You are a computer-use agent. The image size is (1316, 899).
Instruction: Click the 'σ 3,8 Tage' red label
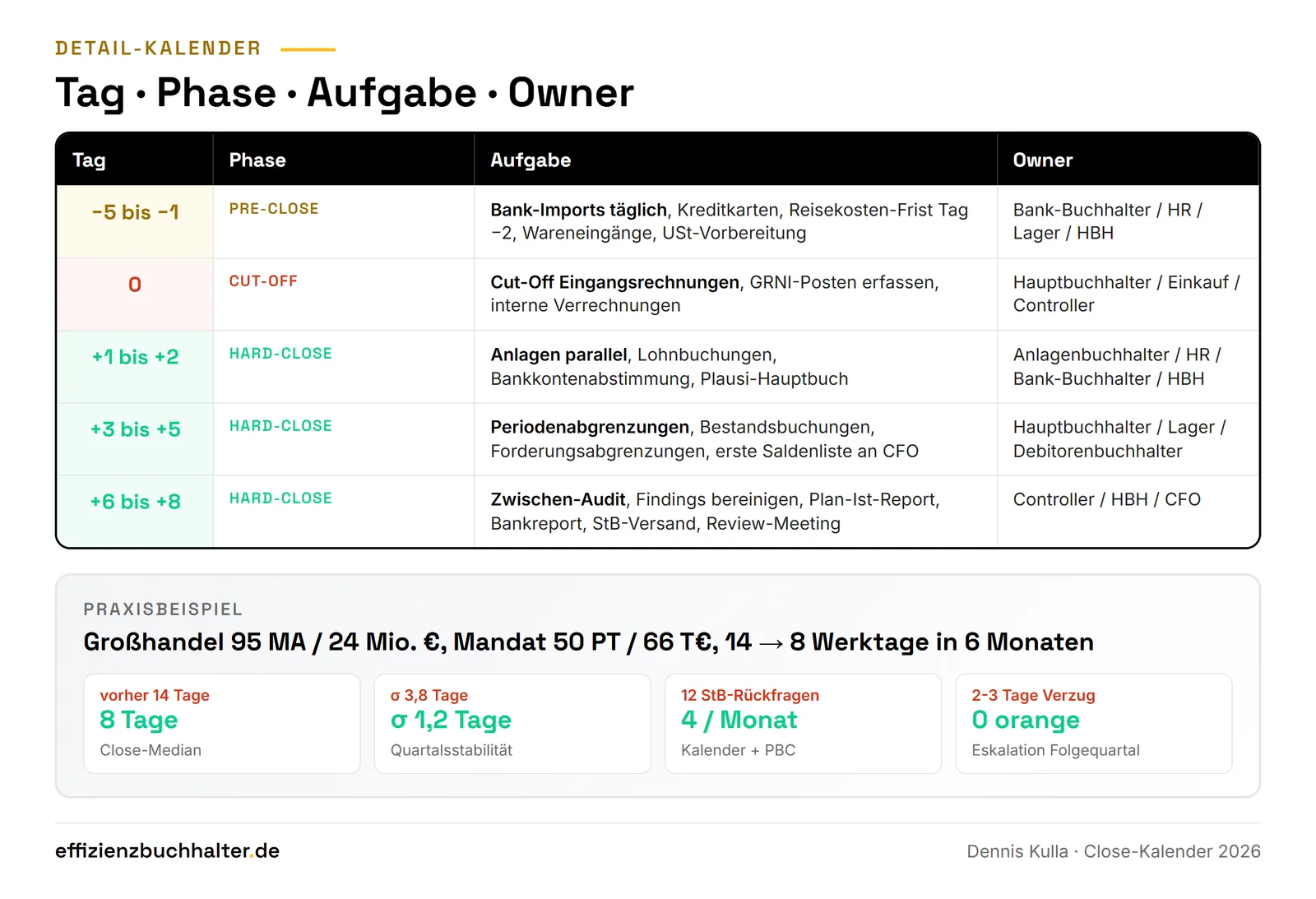click(429, 695)
